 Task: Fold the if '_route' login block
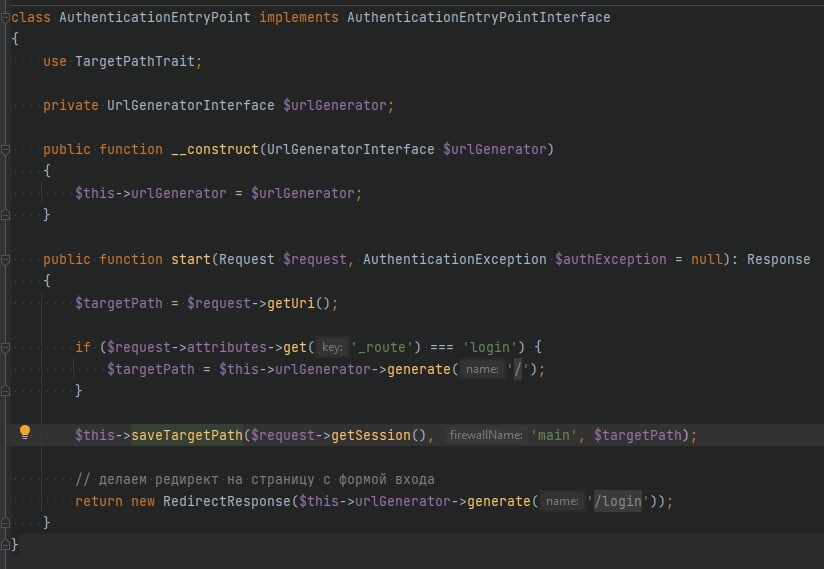5,347
